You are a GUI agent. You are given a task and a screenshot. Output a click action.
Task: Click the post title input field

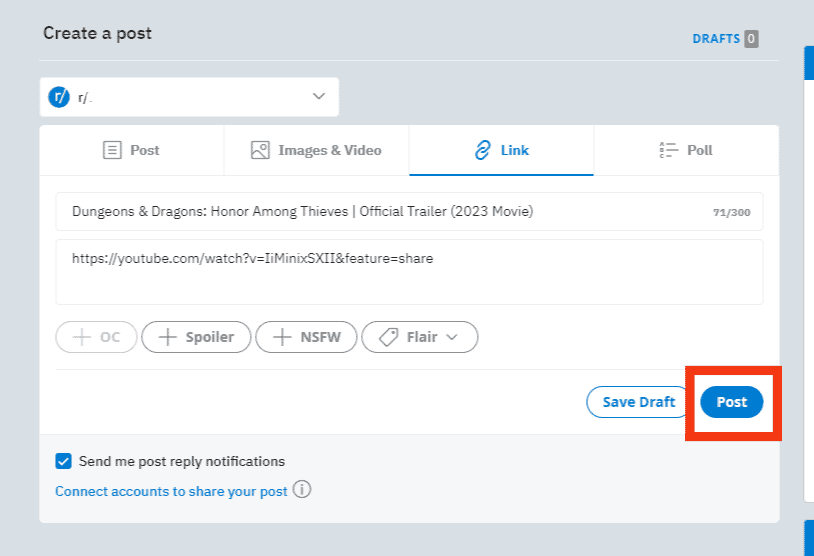point(409,211)
